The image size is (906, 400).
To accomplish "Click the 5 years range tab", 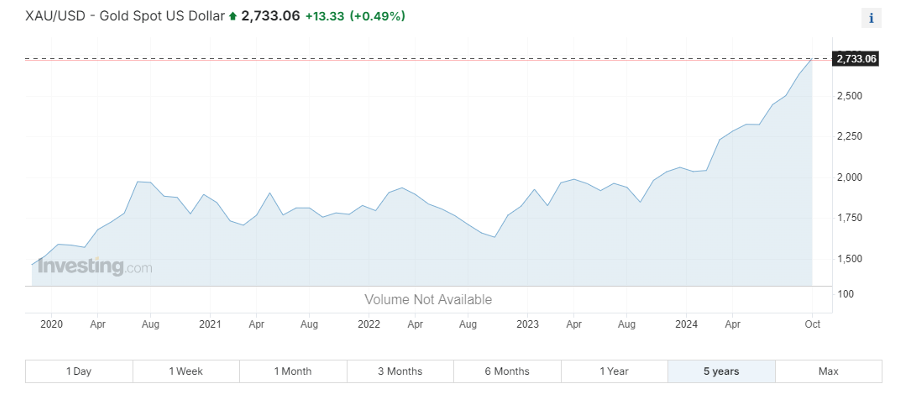I will (721, 371).
